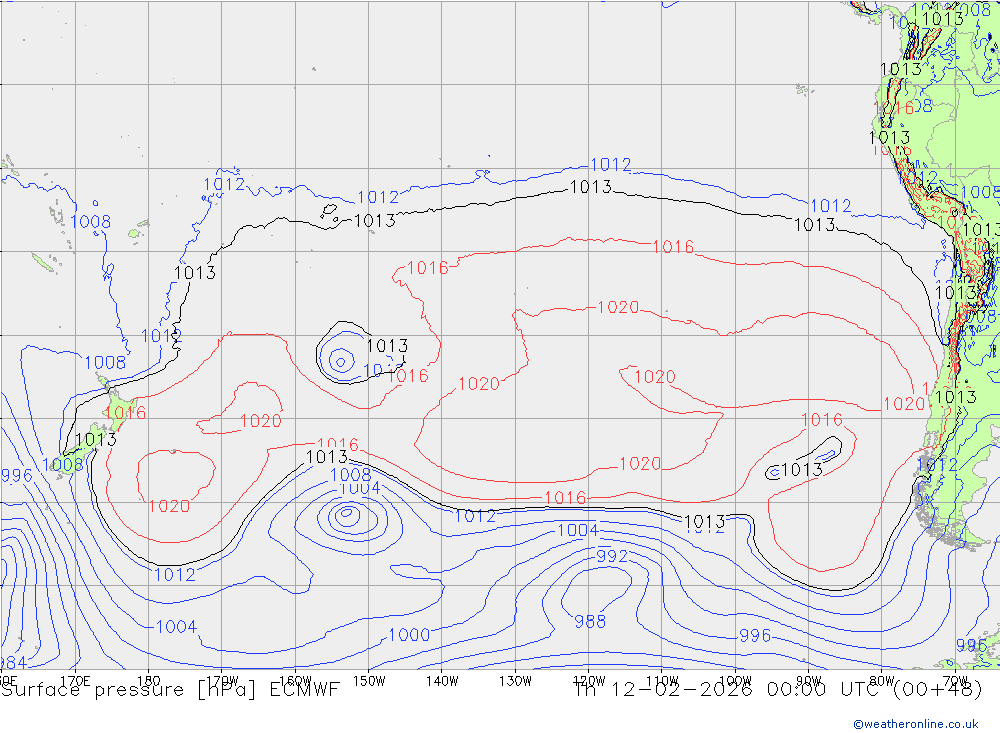Click the 1013 label beside New Zealand's South Island

96,439
